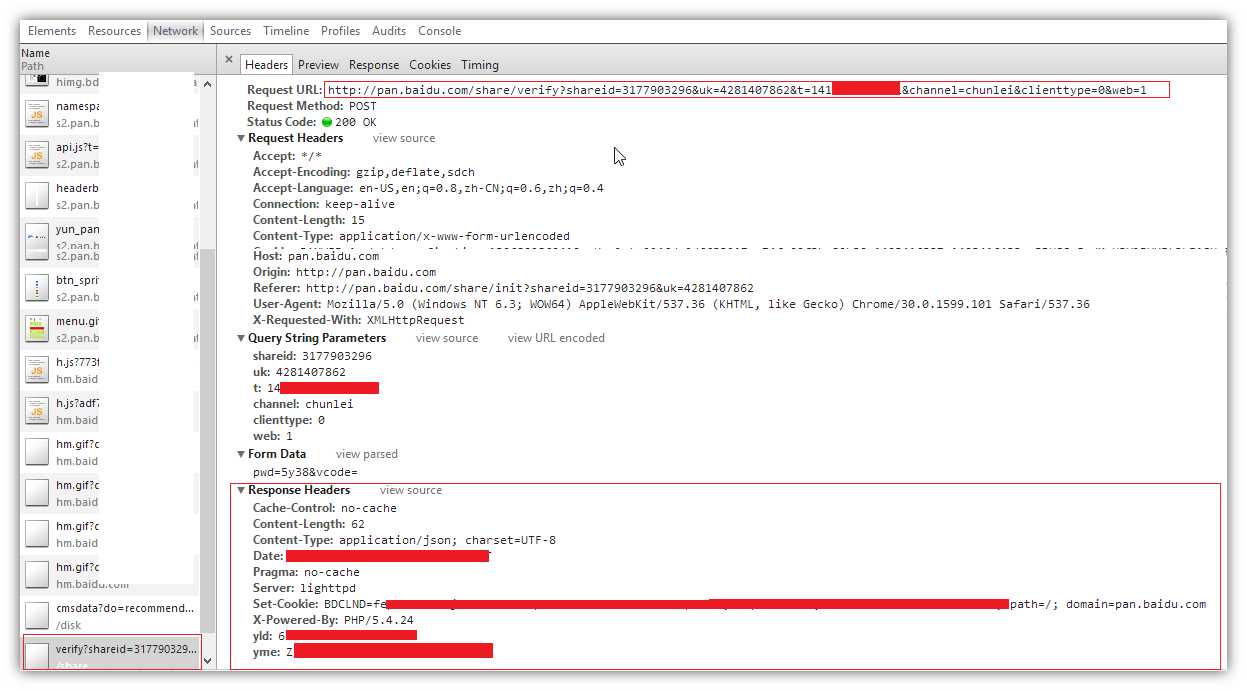
Task: Select the Headers tab
Action: [267, 64]
